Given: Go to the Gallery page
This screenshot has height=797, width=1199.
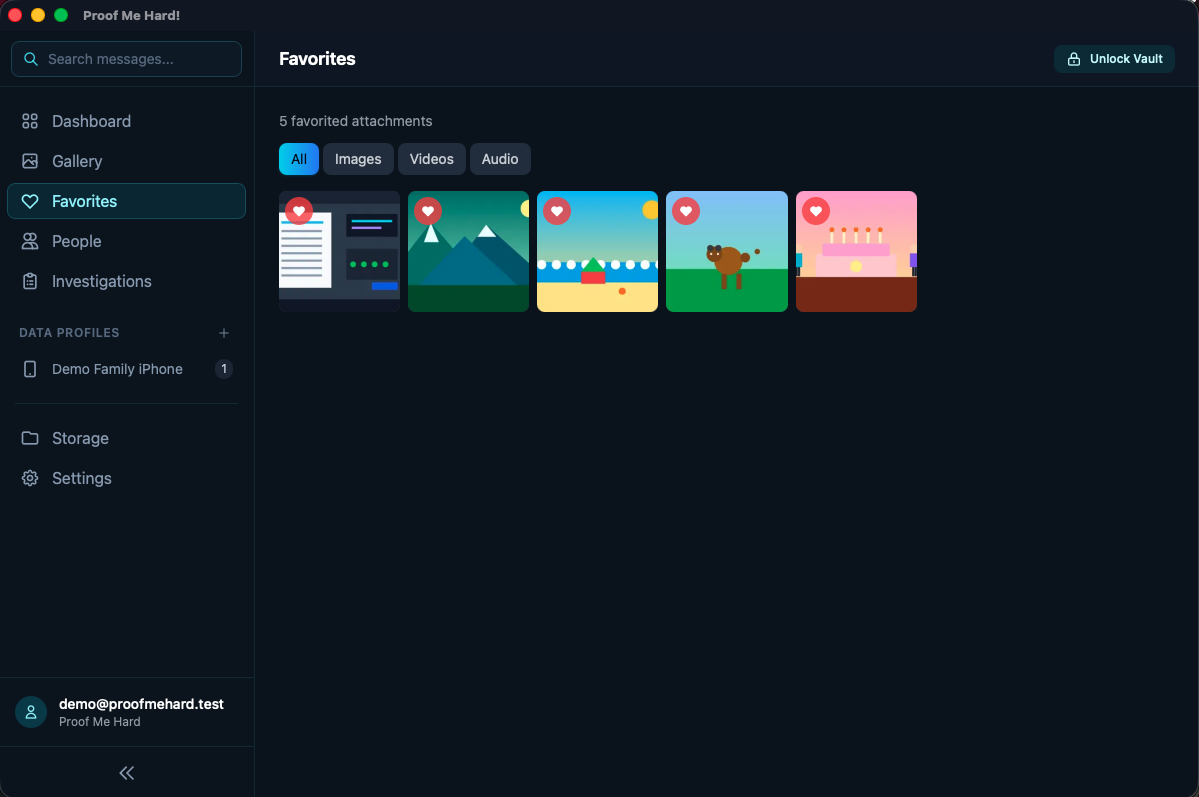Looking at the screenshot, I should coord(126,161).
